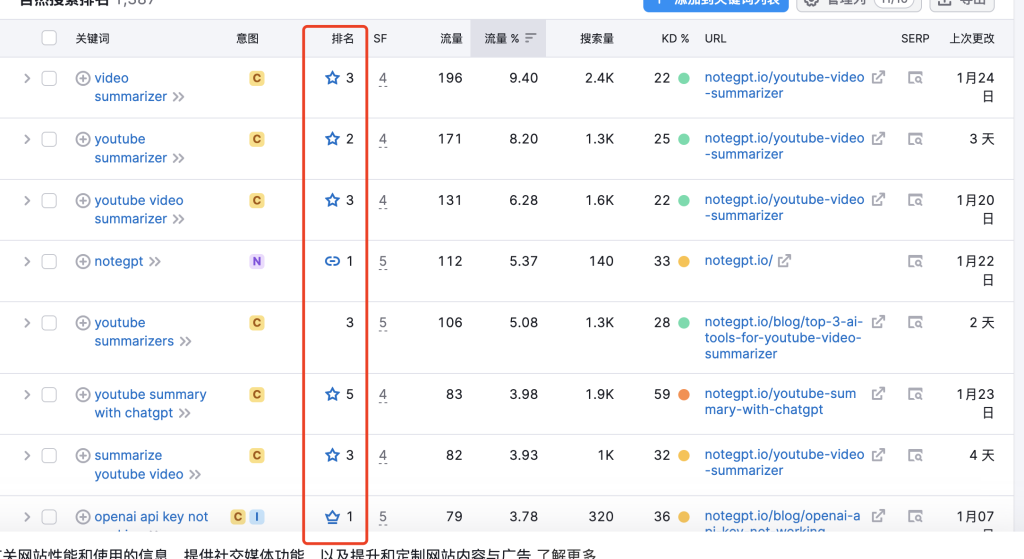Viewport: 1024px width, 559px height.
Task: View SERP snapshot for 'notegpt' row
Action: coord(916,262)
